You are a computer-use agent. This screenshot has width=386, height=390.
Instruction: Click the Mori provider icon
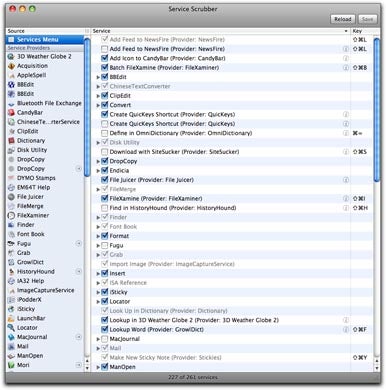11,365
